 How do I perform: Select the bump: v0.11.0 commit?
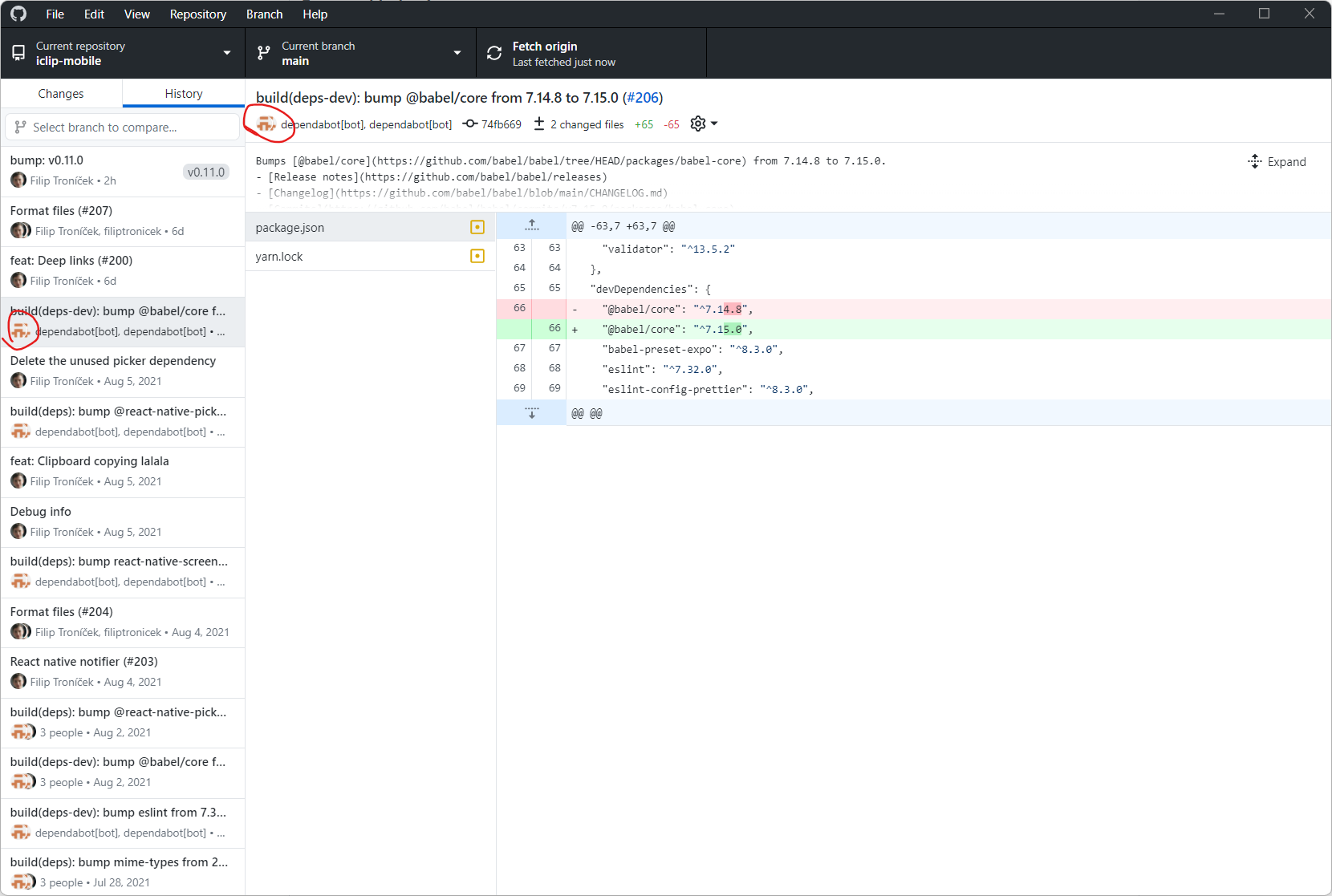(x=123, y=172)
